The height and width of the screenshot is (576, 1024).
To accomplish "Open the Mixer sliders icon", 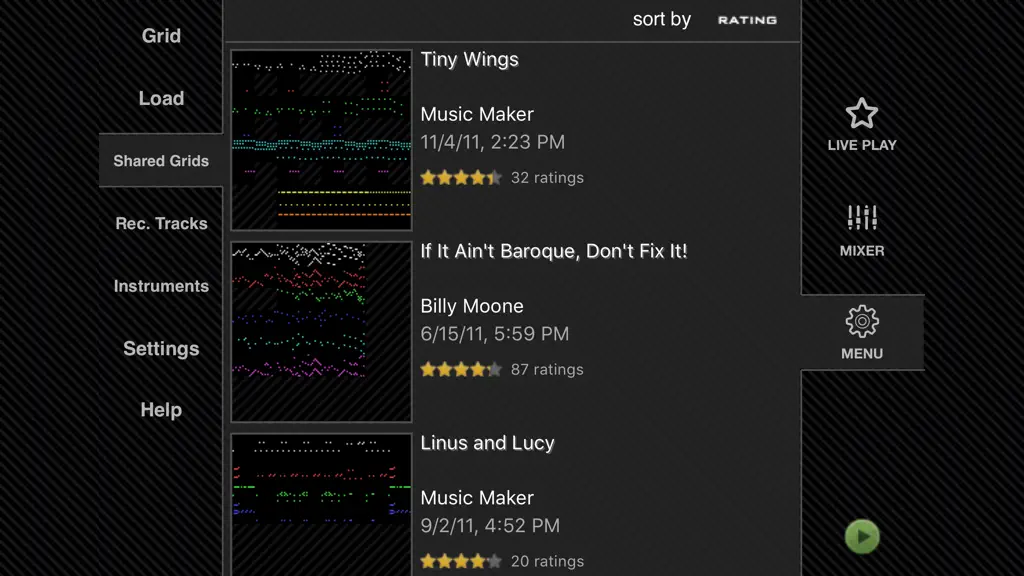I will pyautogui.click(x=861, y=217).
